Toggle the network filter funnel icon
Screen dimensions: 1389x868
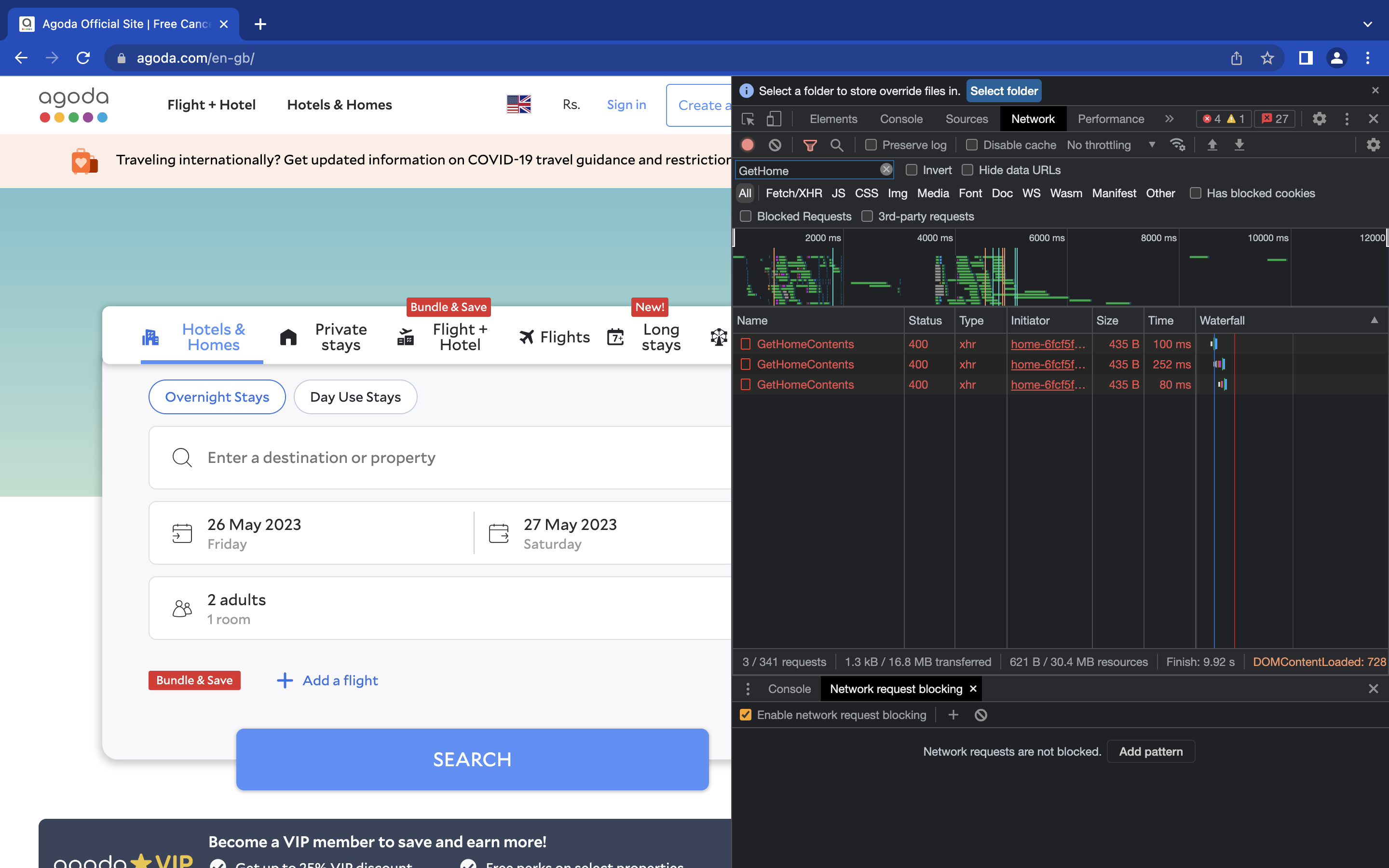pyautogui.click(x=810, y=145)
